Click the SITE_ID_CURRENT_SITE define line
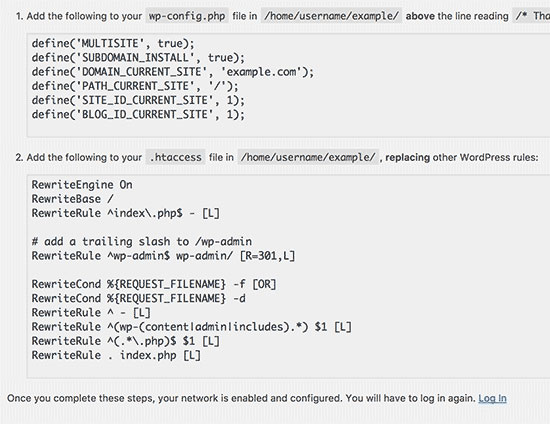The width and height of the screenshot is (550, 424). (x=138, y=100)
